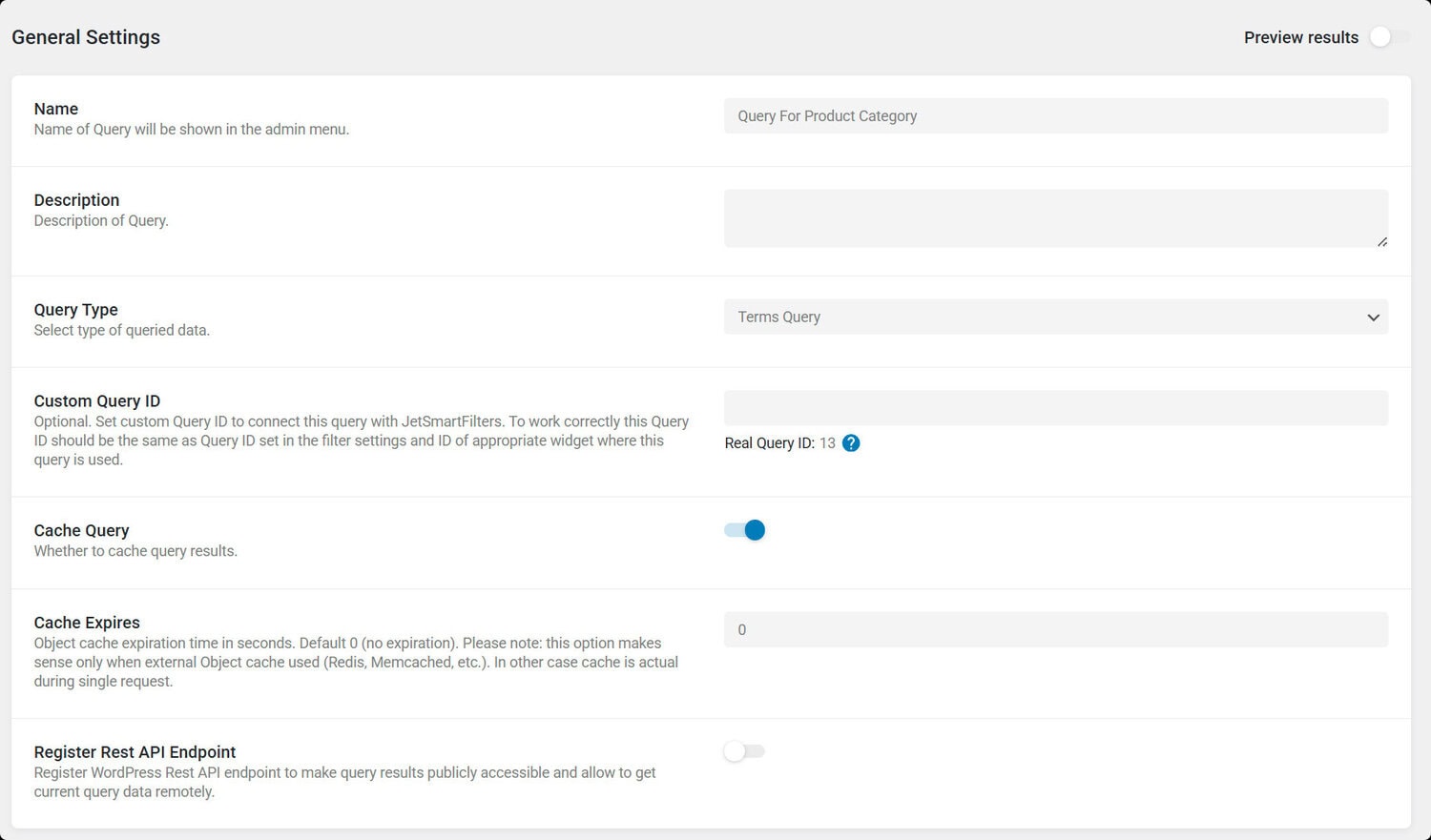Click the Name input field
The image size is (1431, 840).
(1056, 116)
